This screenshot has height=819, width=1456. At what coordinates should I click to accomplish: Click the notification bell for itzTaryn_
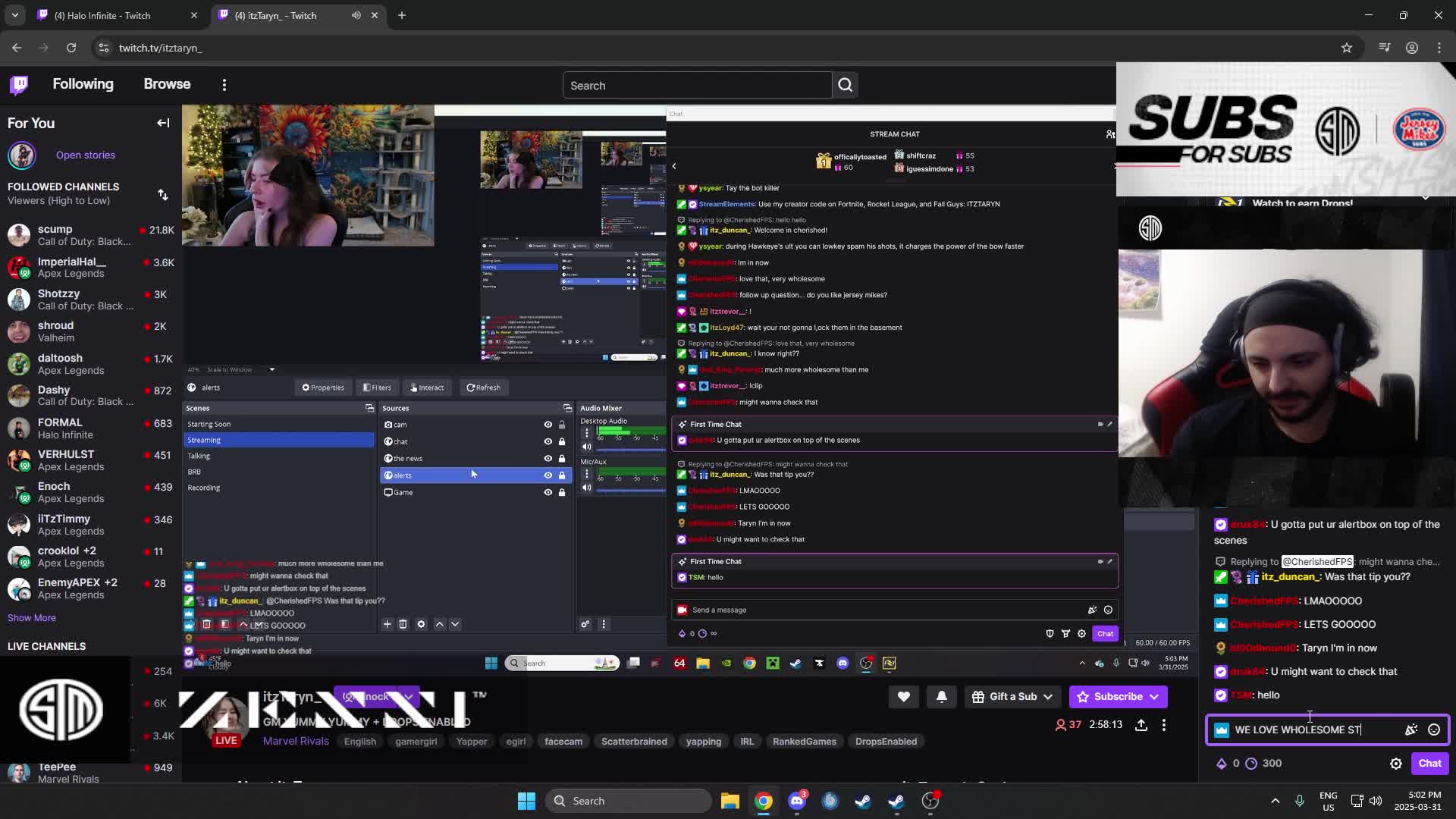click(x=942, y=697)
